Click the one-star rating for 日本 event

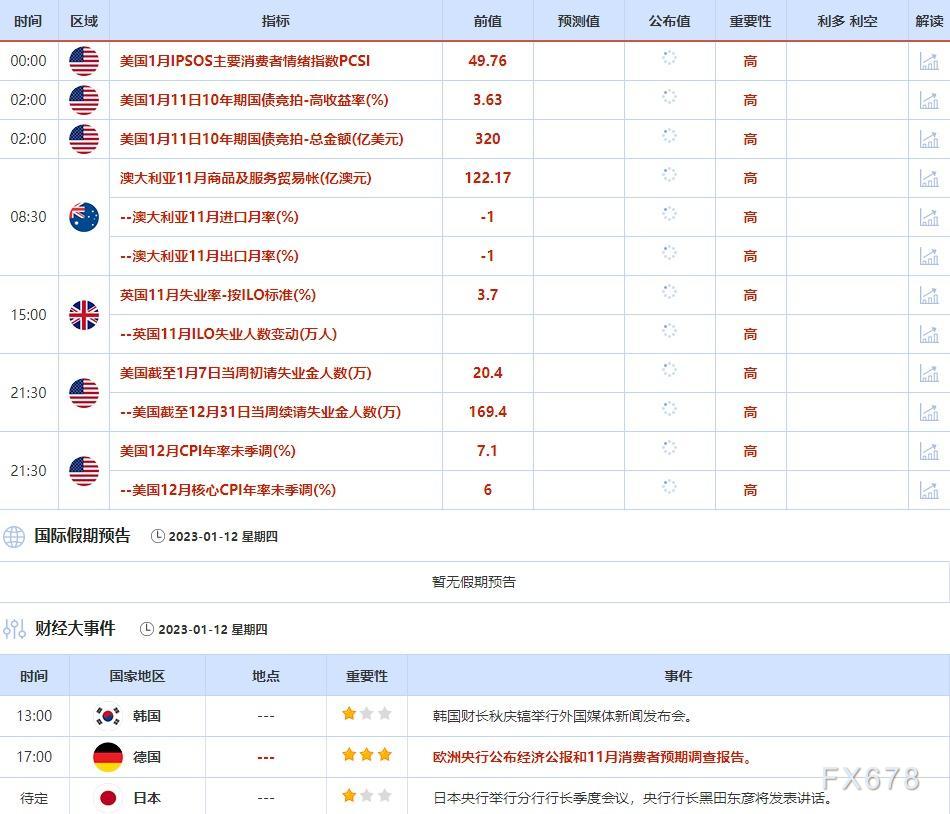[x=367, y=795]
